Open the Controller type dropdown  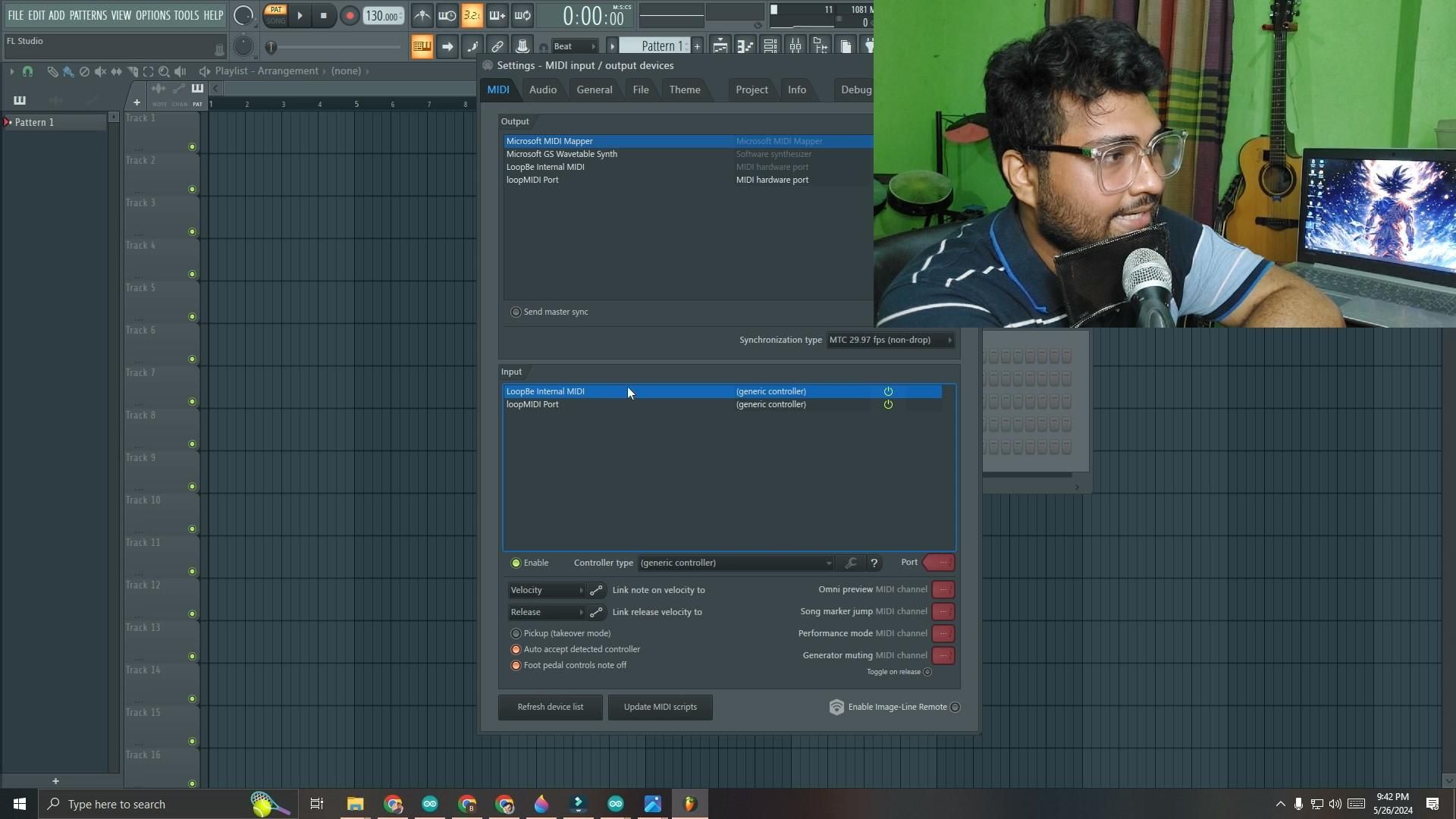[x=735, y=563]
